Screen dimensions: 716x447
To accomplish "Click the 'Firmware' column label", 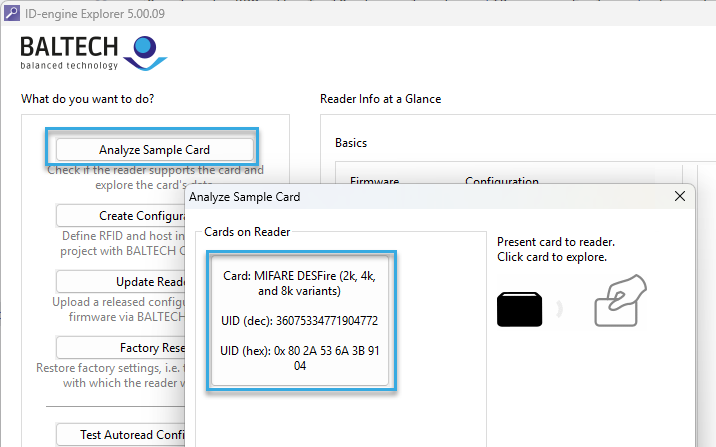I will [374, 181].
